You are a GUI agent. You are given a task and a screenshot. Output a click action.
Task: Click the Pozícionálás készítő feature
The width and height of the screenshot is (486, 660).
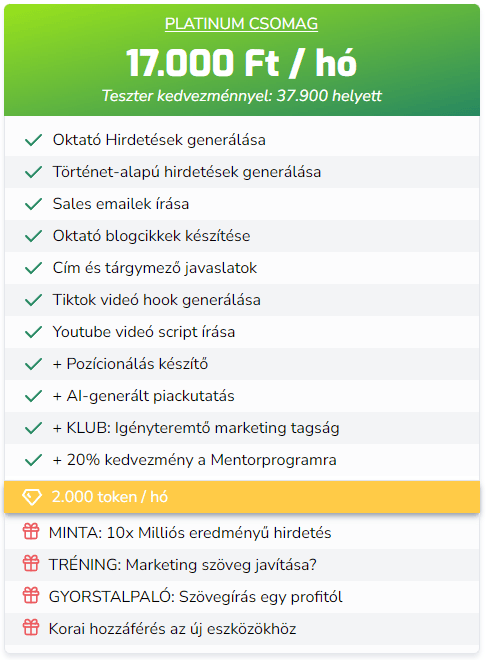point(130,364)
